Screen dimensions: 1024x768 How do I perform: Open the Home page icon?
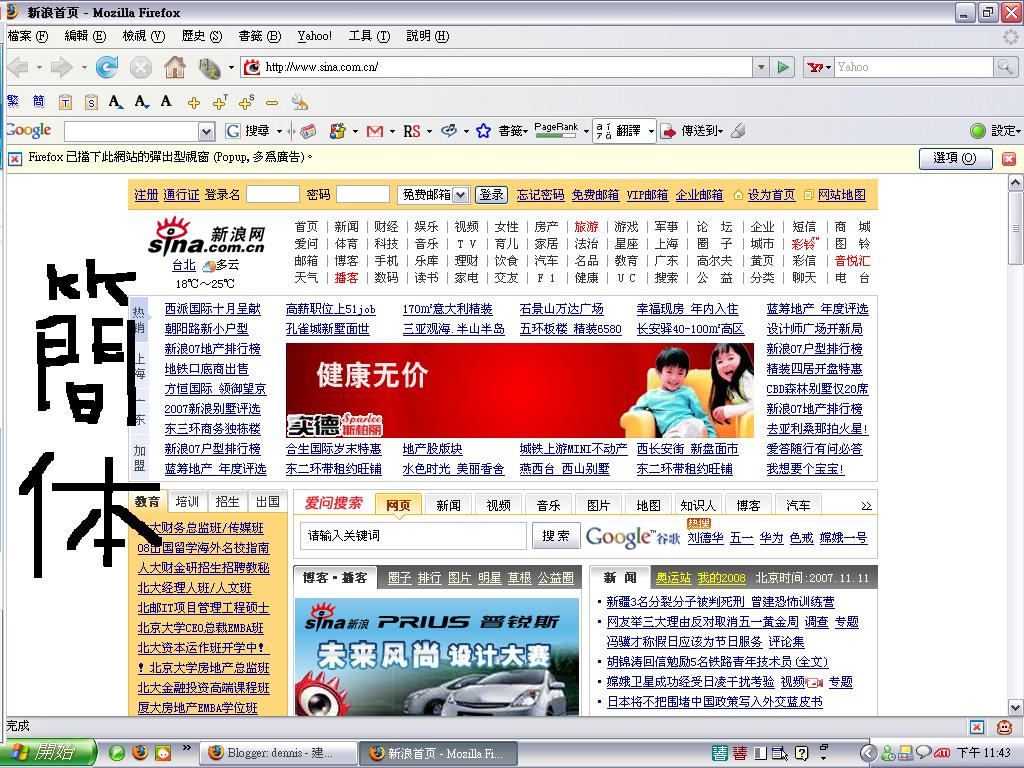tap(174, 67)
